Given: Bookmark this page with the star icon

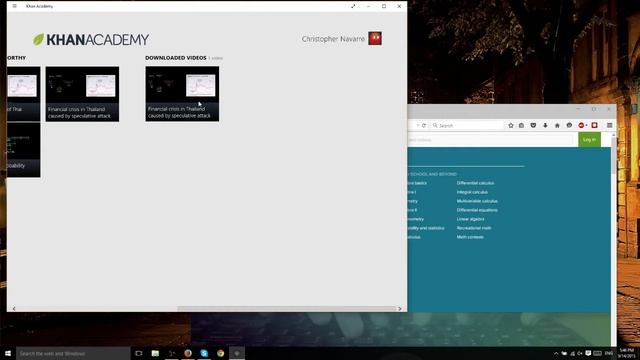Looking at the screenshot, I should coord(511,125).
